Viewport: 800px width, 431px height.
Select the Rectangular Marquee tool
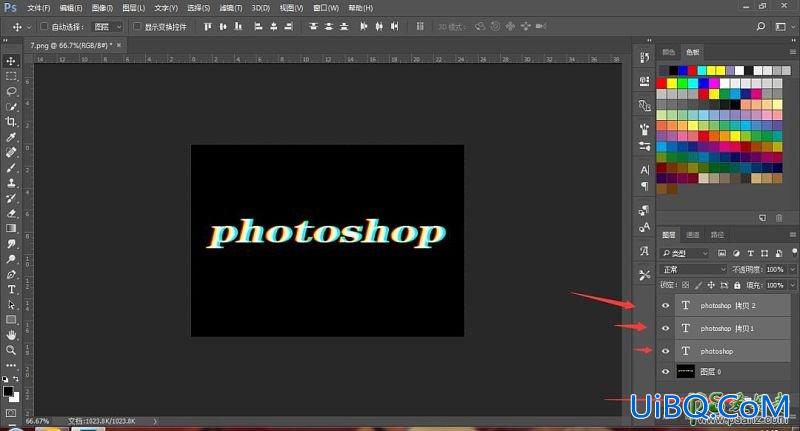(x=11, y=77)
